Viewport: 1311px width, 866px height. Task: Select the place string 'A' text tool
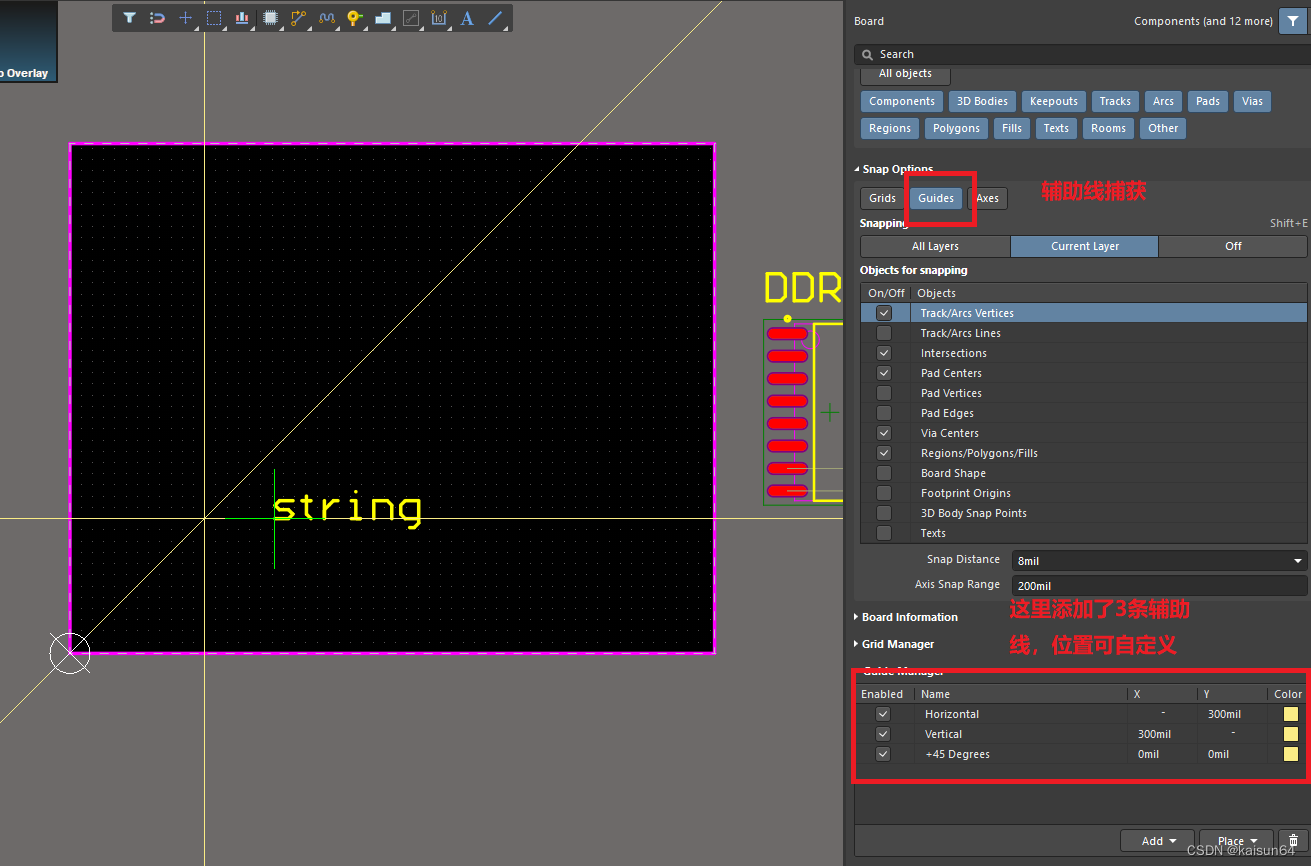[x=467, y=18]
